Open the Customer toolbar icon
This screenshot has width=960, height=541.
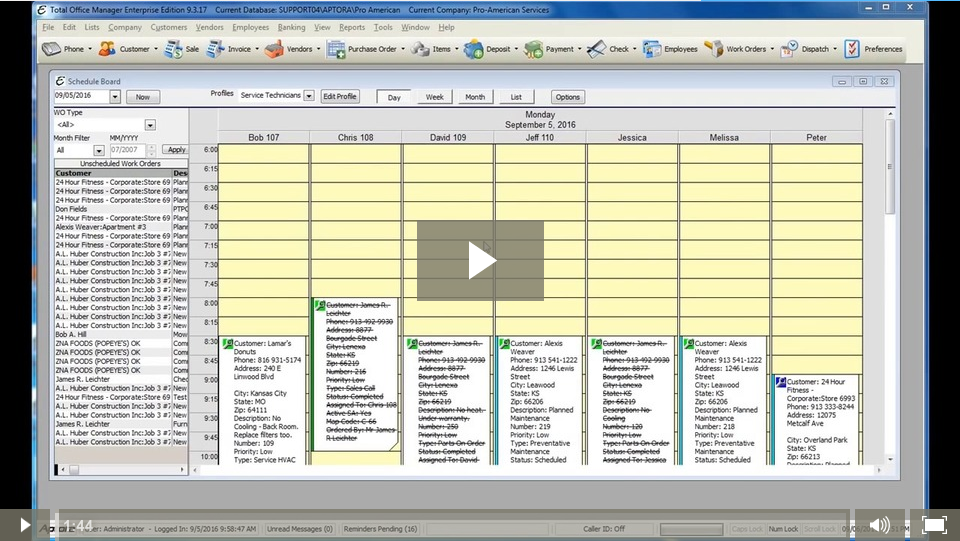tap(107, 49)
